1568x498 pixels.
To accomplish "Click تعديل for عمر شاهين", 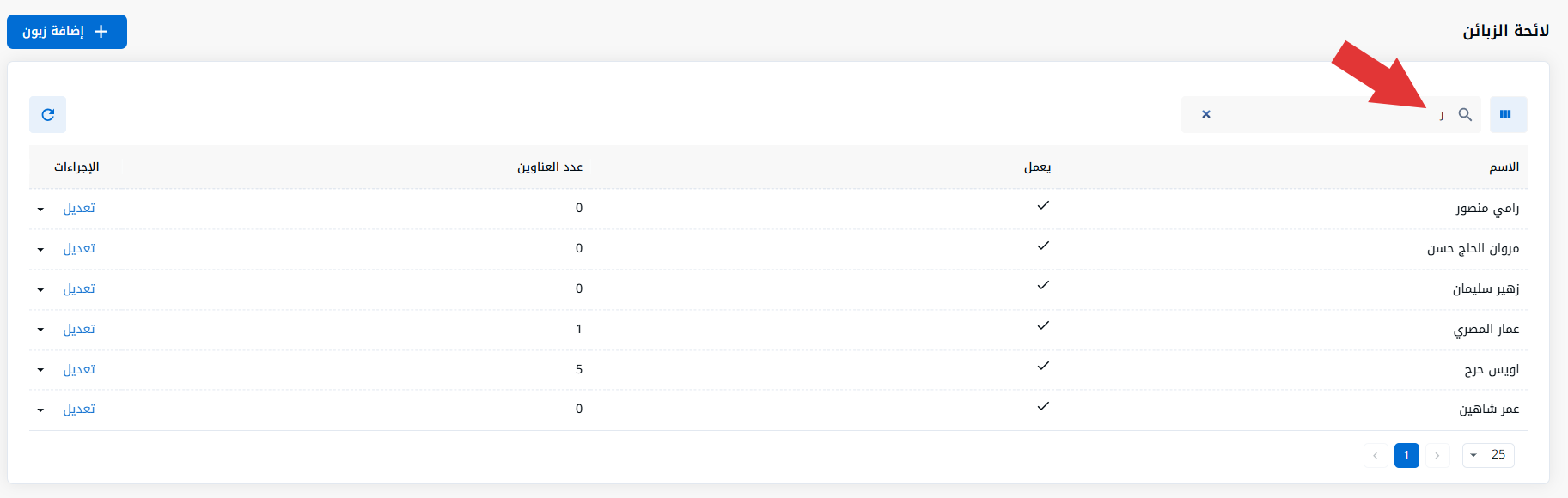I will point(79,409).
